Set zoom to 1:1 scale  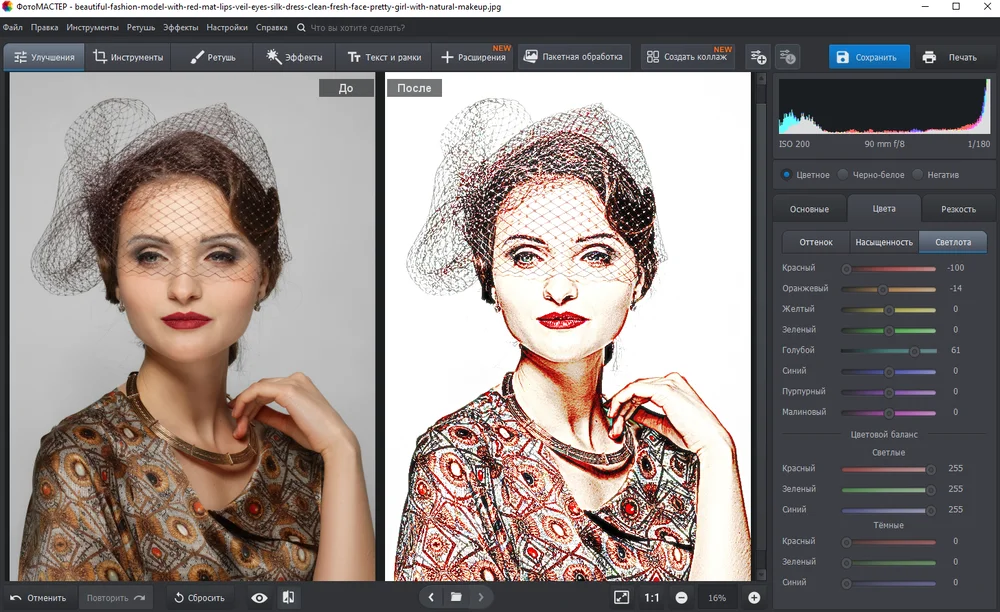pyautogui.click(x=652, y=598)
